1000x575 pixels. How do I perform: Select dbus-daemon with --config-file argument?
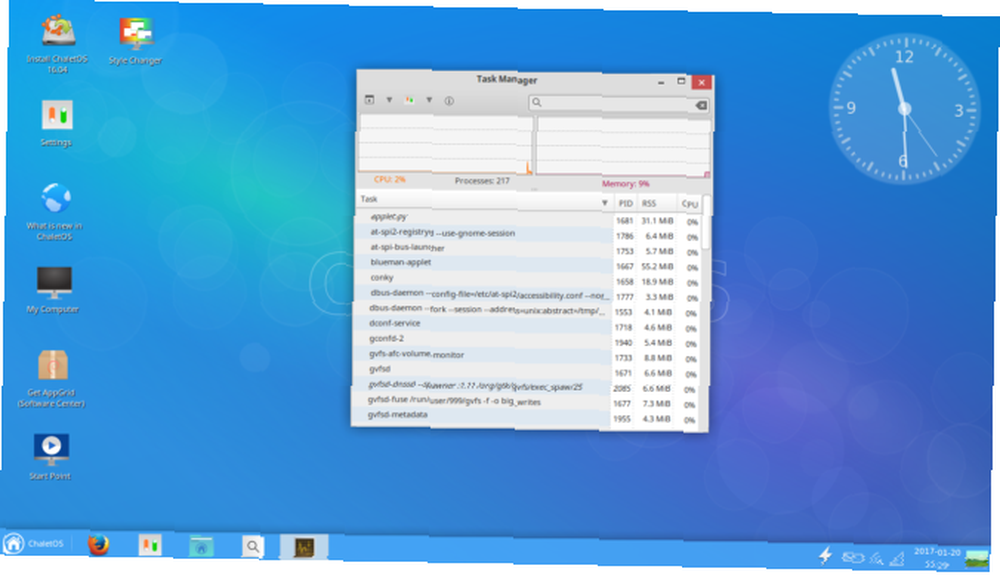click(526, 295)
